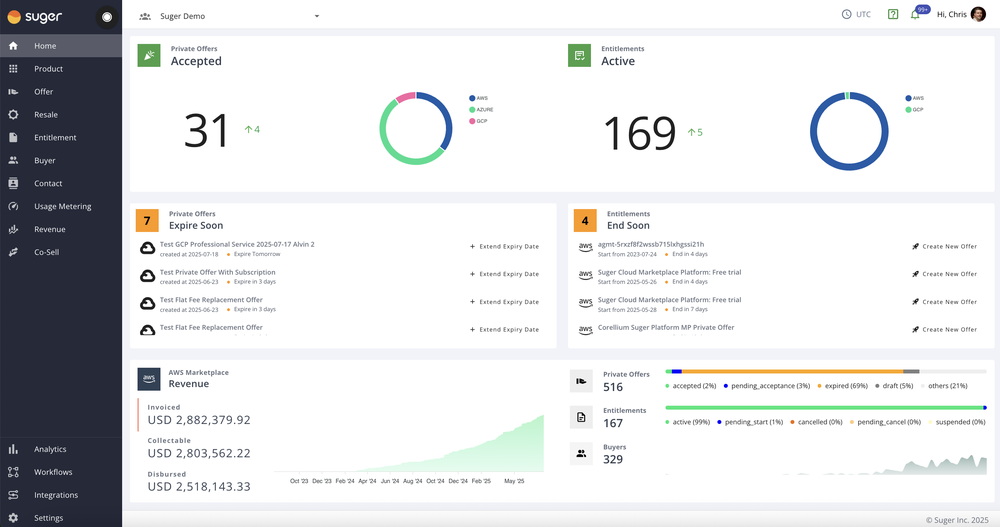Click the private offers status progress bar
Screen dimensions: 1000x527
click(826, 371)
